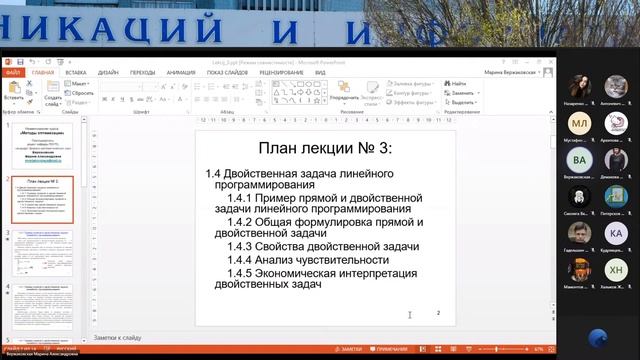This screenshot has width=640, height=360.
Task: Click the Reset (Сбросить) slide button
Action: pos(79,93)
